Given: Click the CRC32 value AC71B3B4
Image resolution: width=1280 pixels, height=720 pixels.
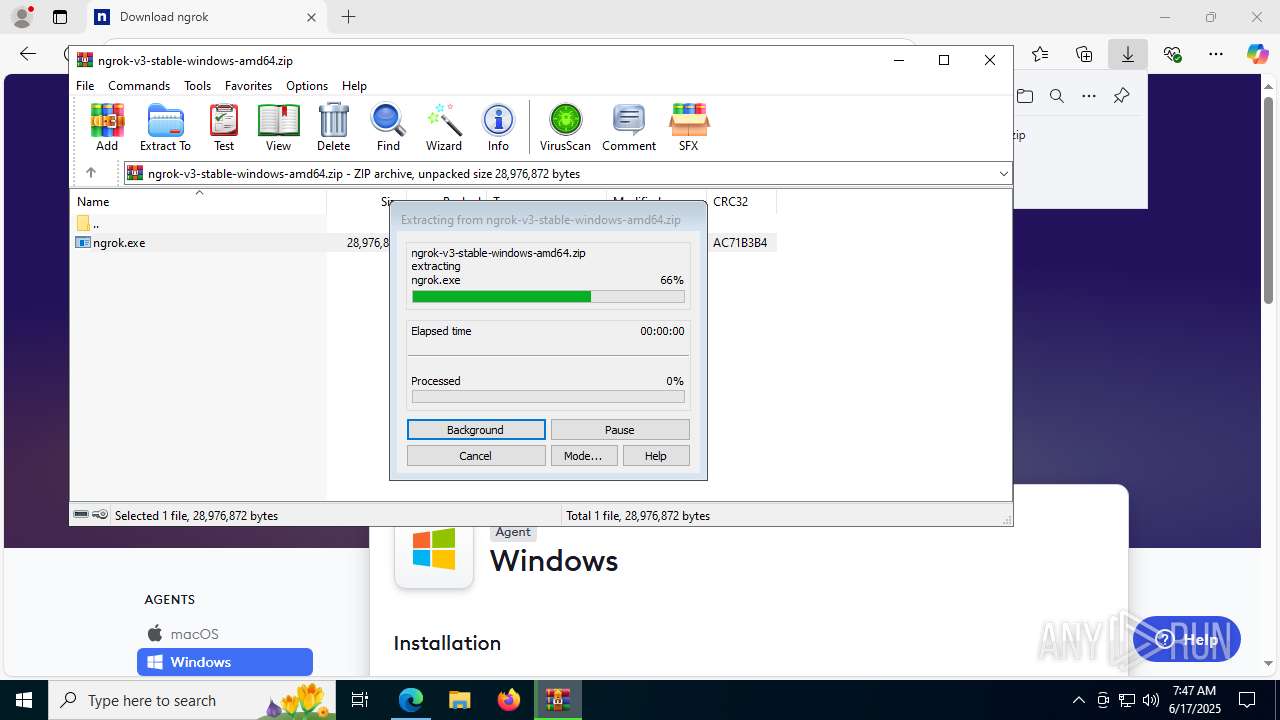Looking at the screenshot, I should pos(741,243).
